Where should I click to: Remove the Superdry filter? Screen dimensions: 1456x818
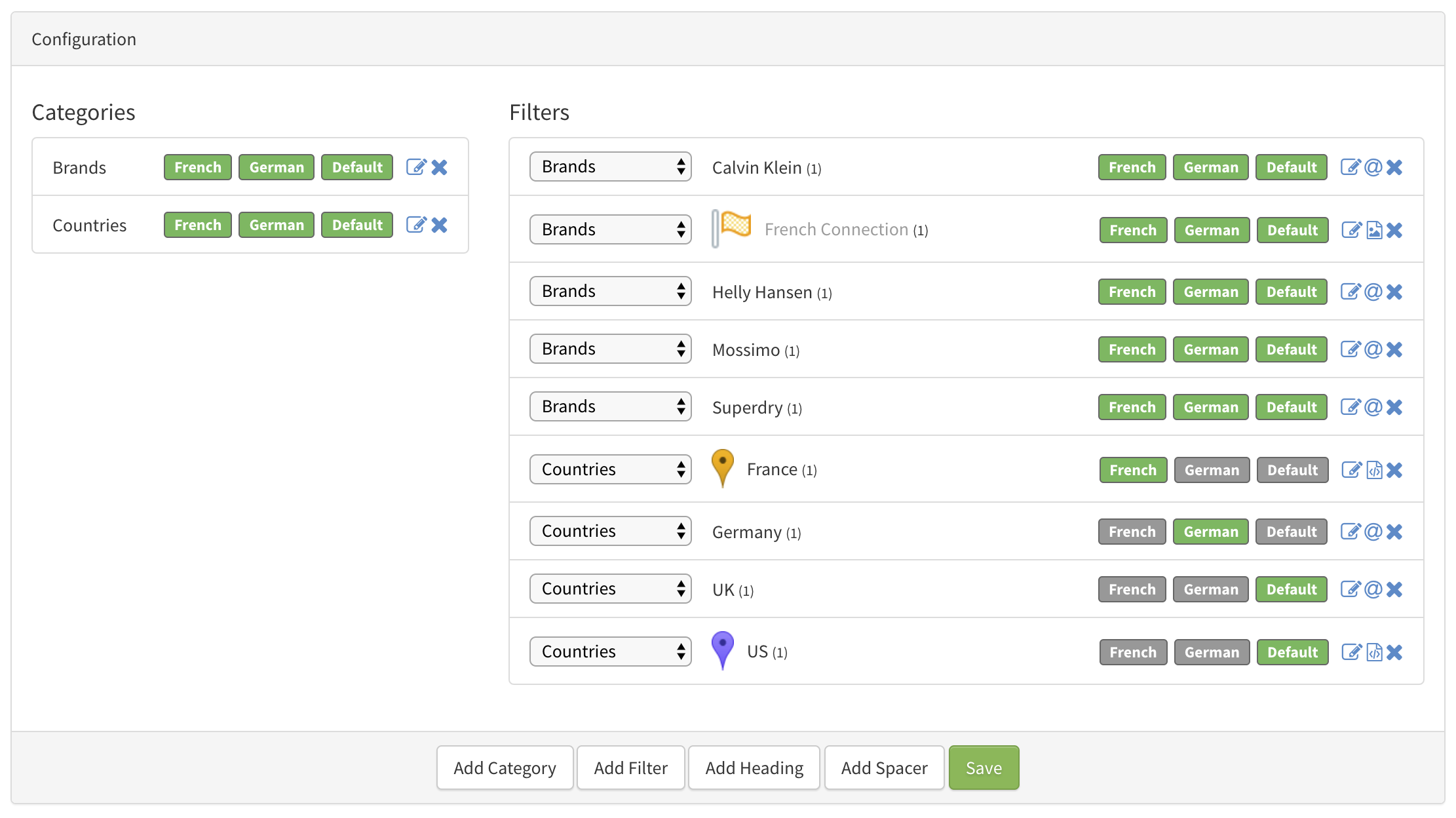tap(1394, 407)
